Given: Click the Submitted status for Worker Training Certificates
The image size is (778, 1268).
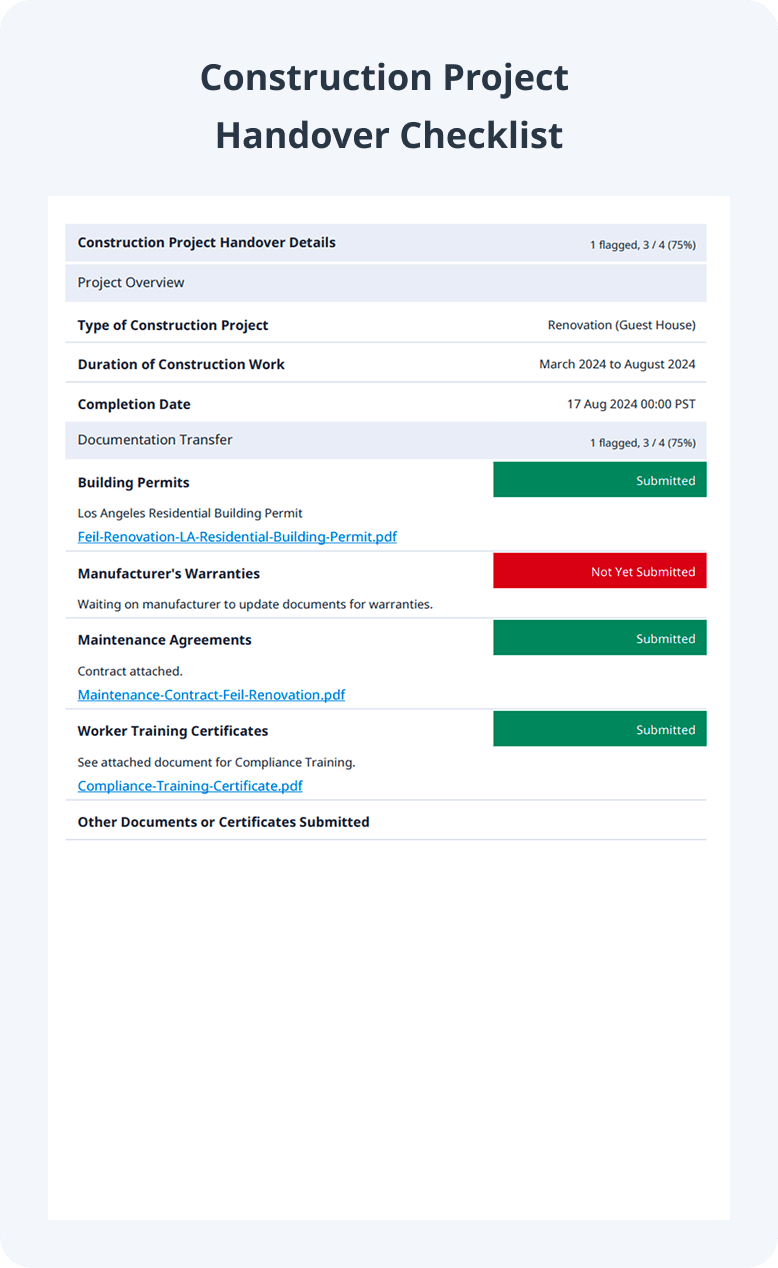Looking at the screenshot, I should pyautogui.click(x=599, y=729).
